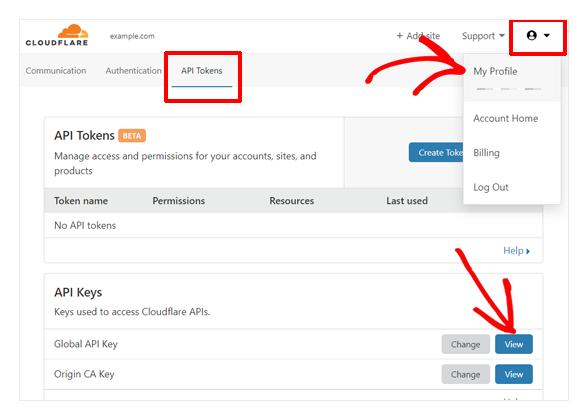The image size is (574, 415).
Task: Go to the Communication tab
Action: tap(56, 71)
